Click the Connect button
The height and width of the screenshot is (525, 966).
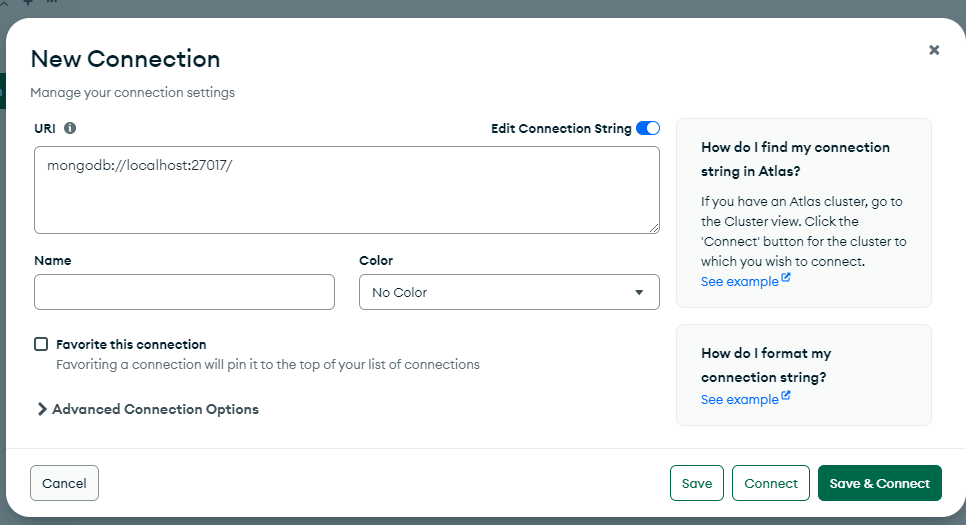[x=771, y=483]
